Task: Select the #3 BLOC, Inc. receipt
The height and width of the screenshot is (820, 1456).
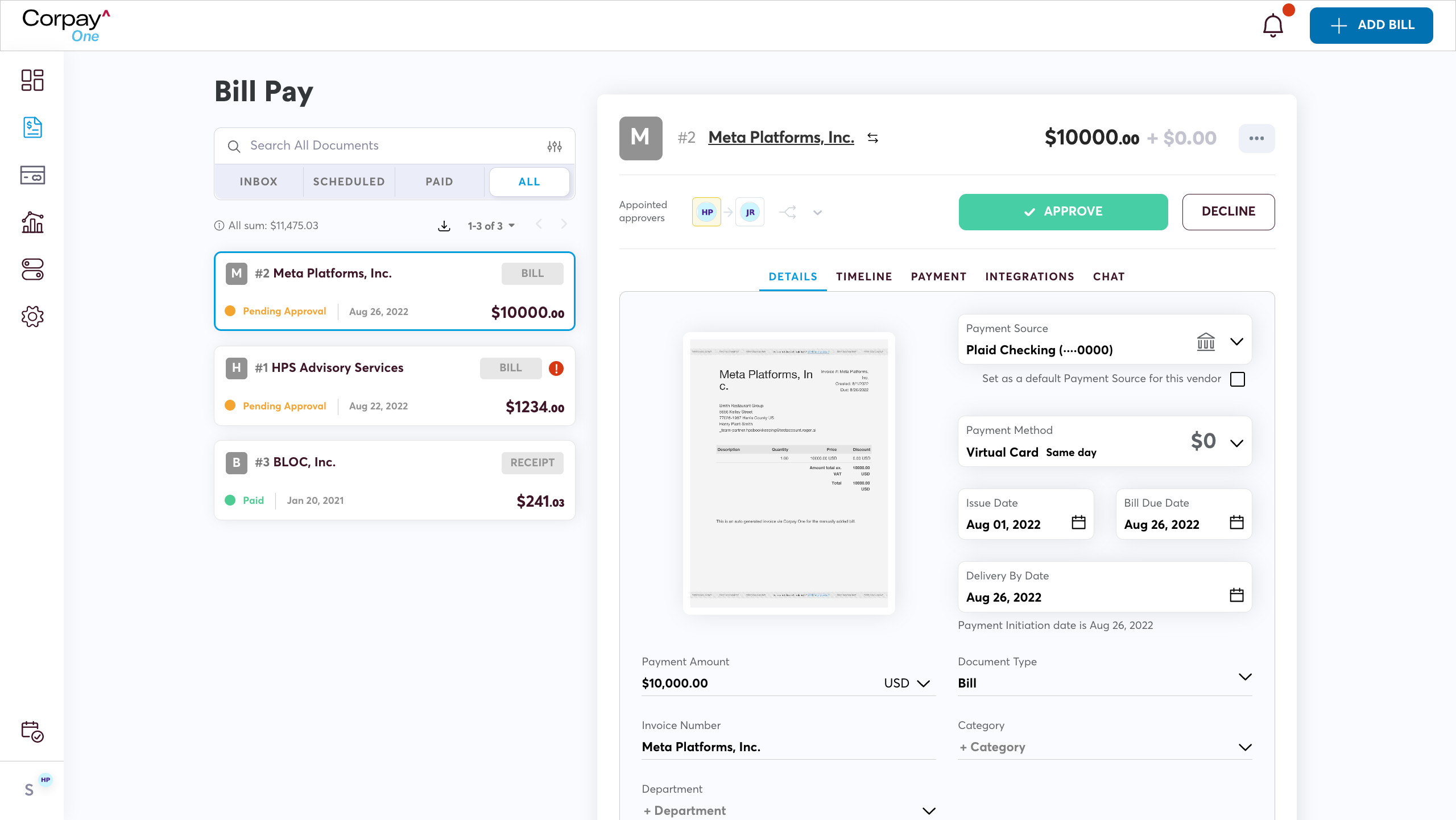Action: point(395,481)
